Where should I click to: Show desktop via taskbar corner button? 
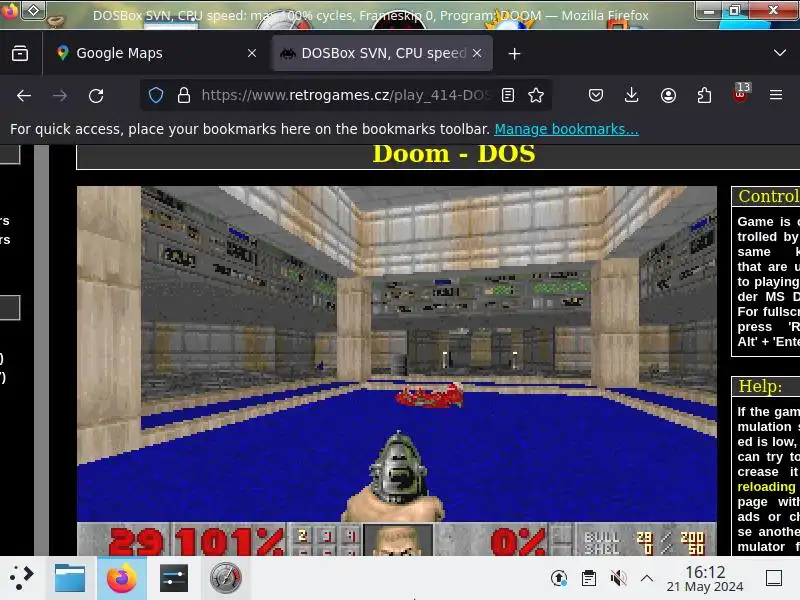(774, 578)
